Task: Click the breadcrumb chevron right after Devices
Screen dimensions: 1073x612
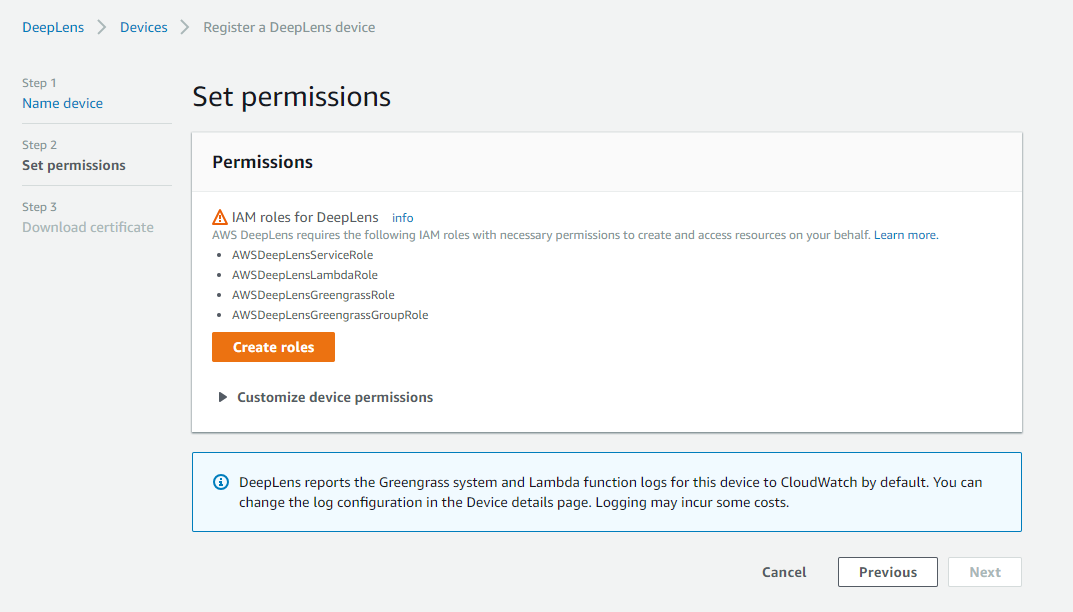Action: pos(185,27)
